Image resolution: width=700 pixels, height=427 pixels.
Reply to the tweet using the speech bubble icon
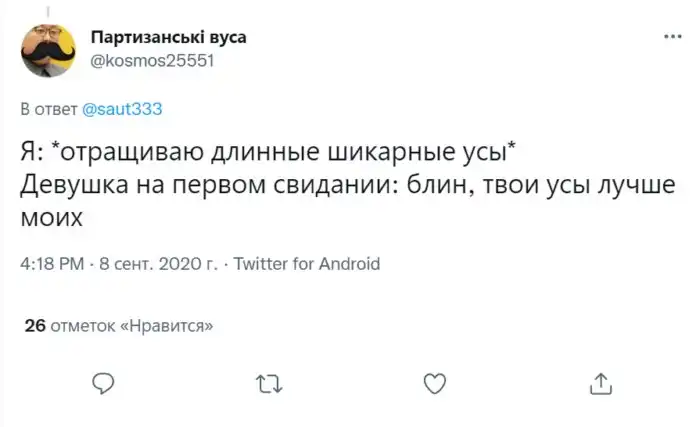point(105,382)
